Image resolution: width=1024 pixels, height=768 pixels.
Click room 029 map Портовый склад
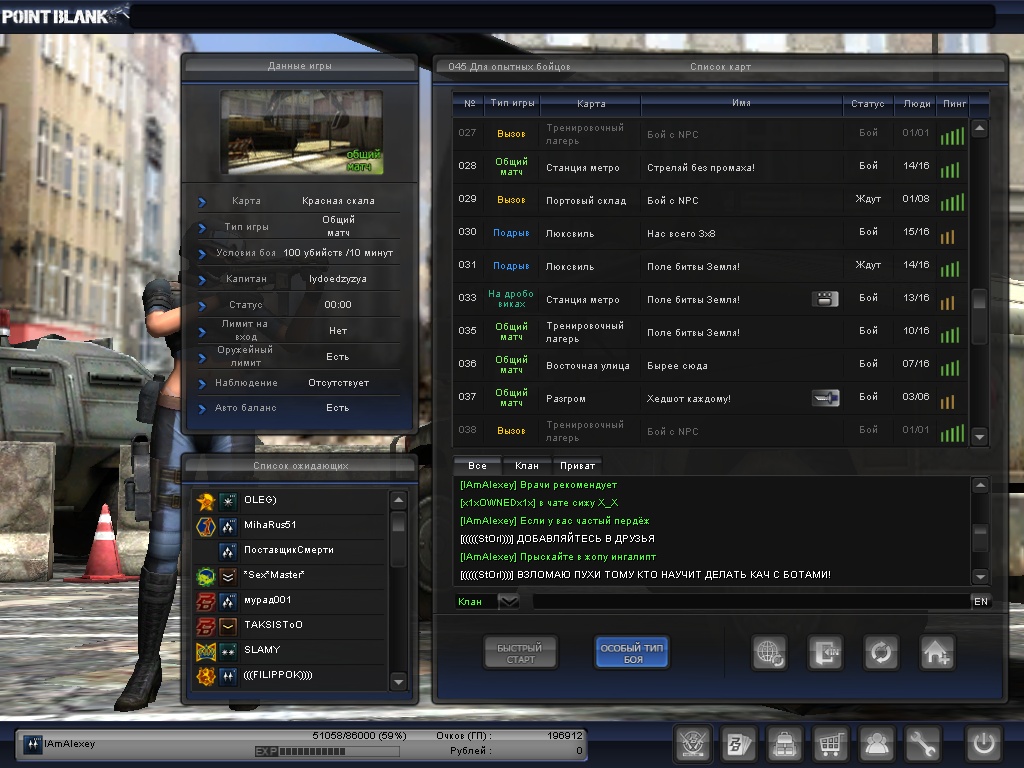(x=586, y=200)
